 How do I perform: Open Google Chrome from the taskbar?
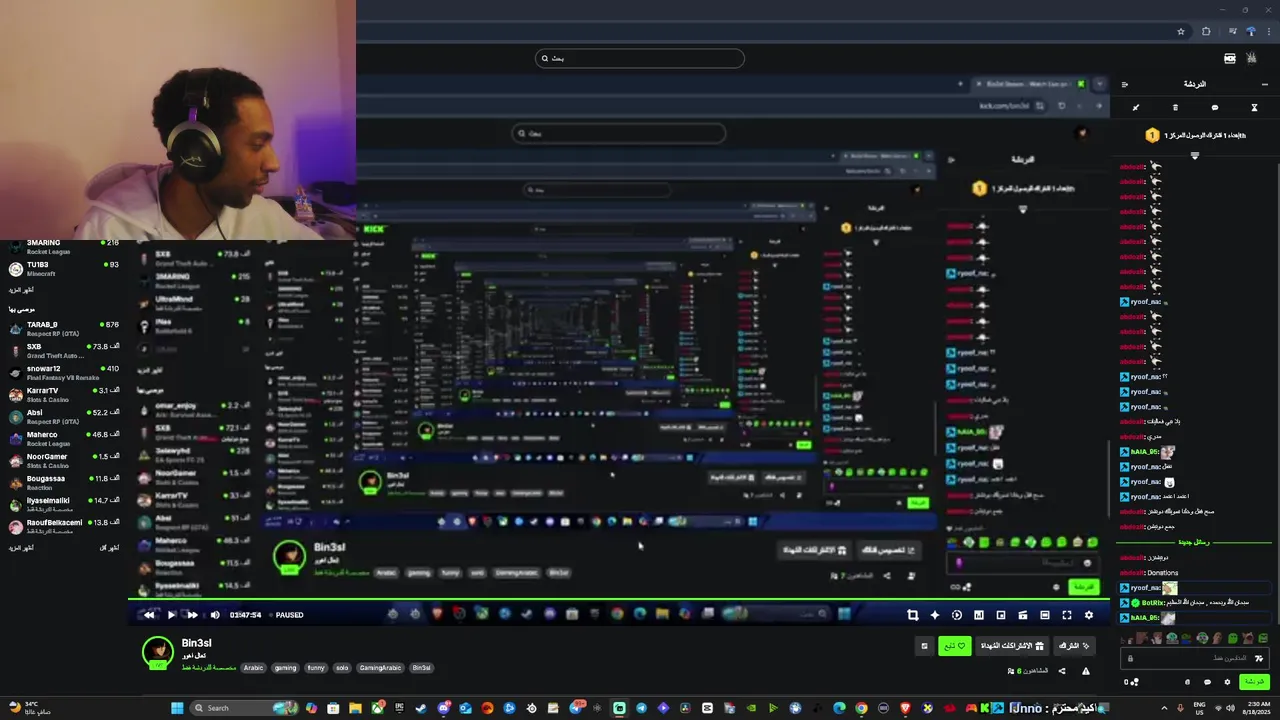coord(861,708)
